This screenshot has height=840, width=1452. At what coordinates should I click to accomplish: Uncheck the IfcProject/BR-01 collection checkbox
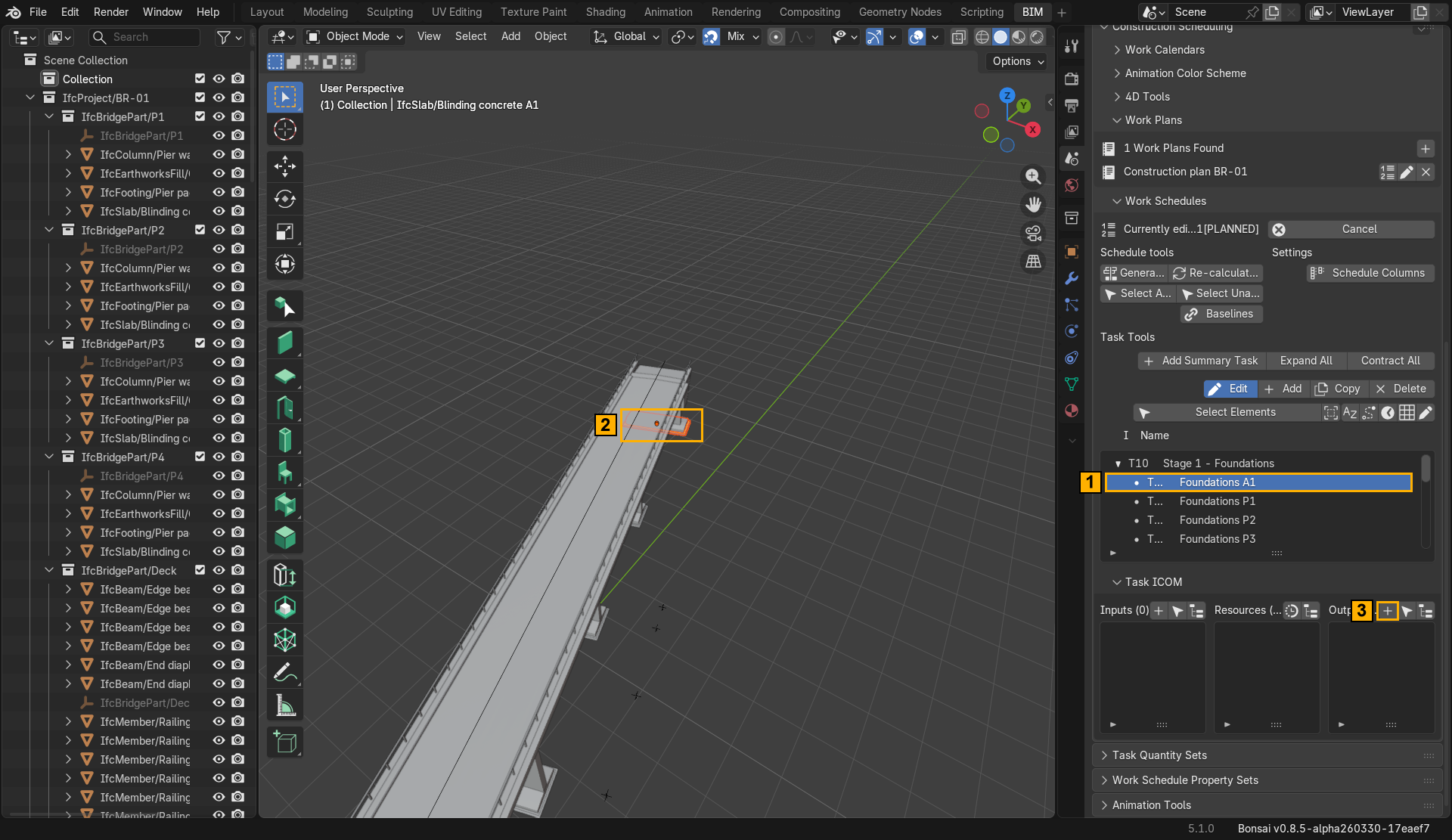pyautogui.click(x=200, y=98)
